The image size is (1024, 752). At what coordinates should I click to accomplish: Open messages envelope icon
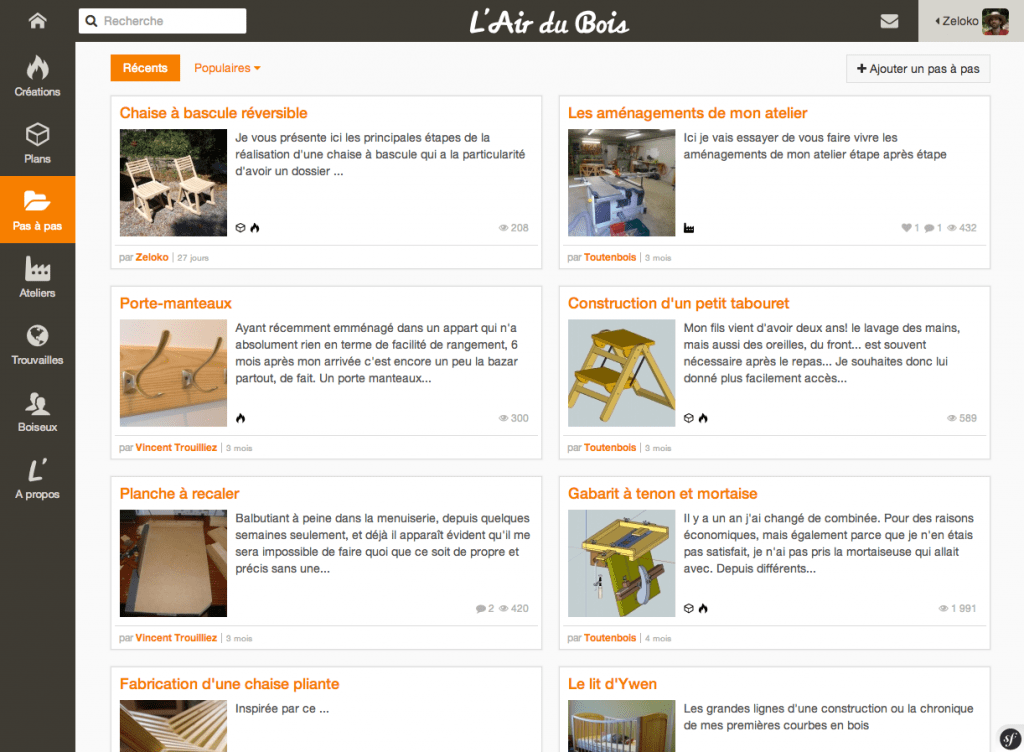(889, 22)
